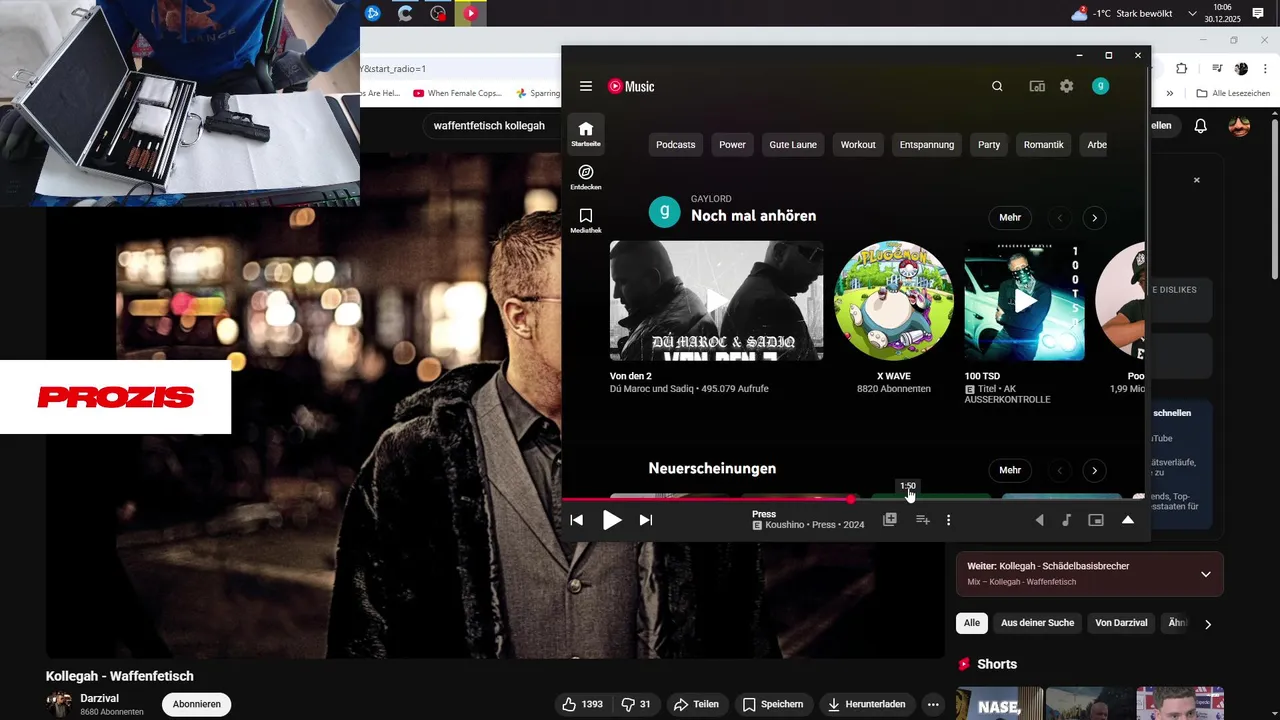Select the Romantik chip

(x=1043, y=145)
